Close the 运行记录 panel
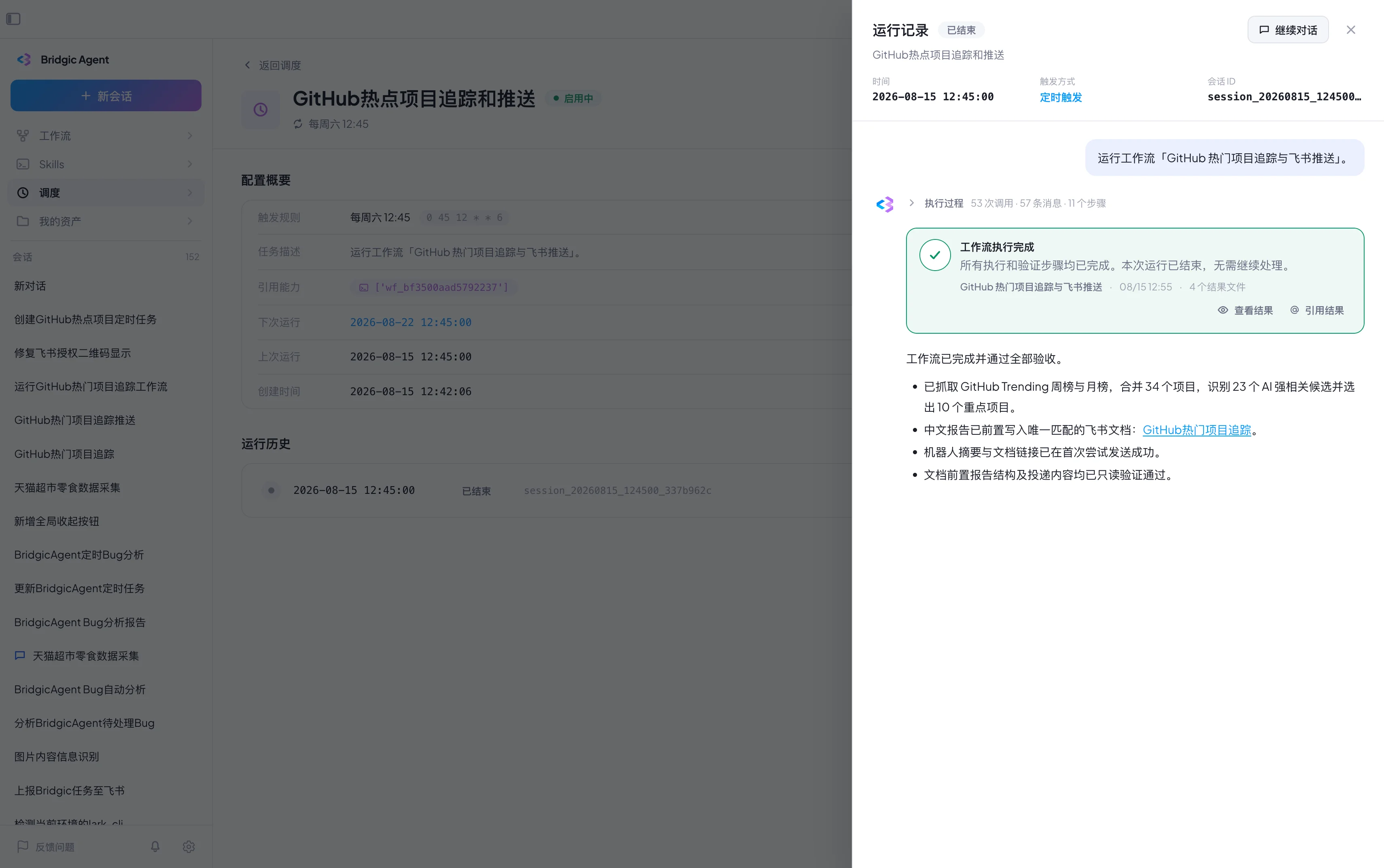 point(1351,30)
